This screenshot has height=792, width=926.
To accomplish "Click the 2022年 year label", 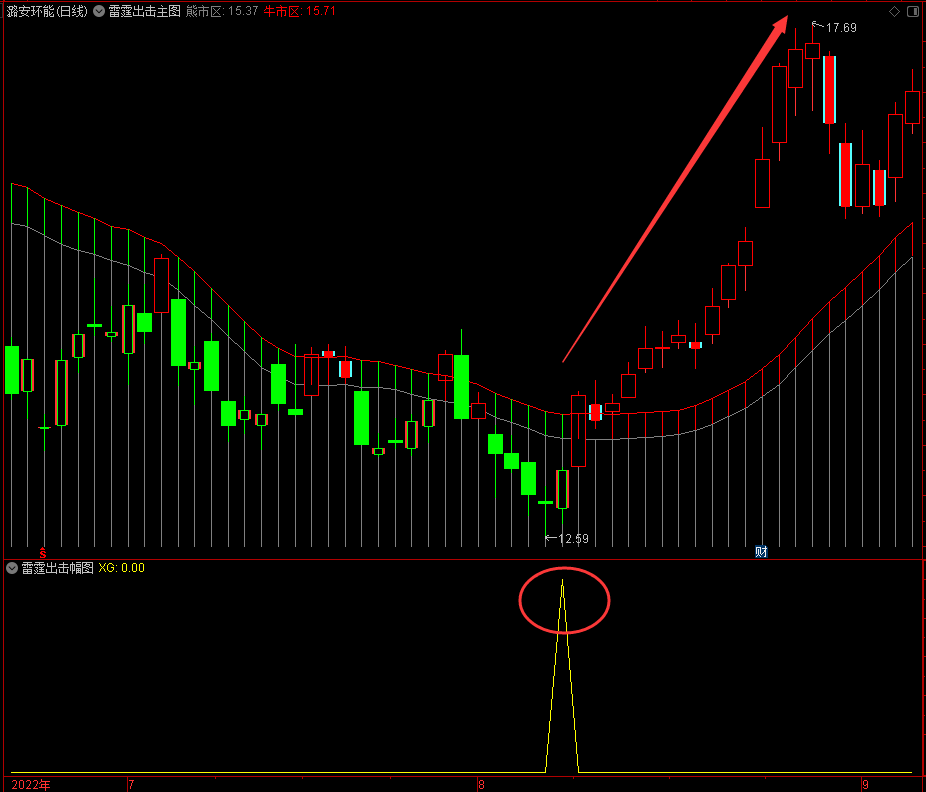I will click(x=31, y=785).
